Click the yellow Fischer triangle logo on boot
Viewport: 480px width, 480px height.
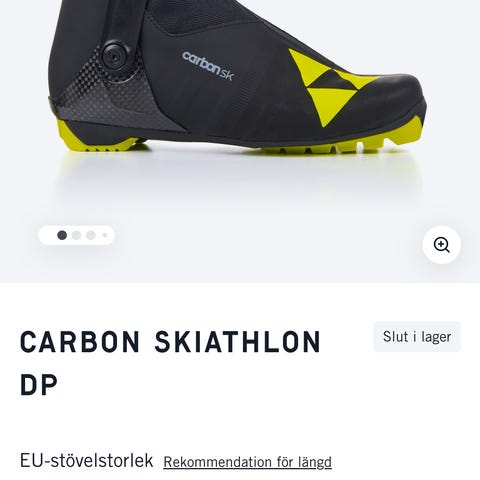click(328, 87)
